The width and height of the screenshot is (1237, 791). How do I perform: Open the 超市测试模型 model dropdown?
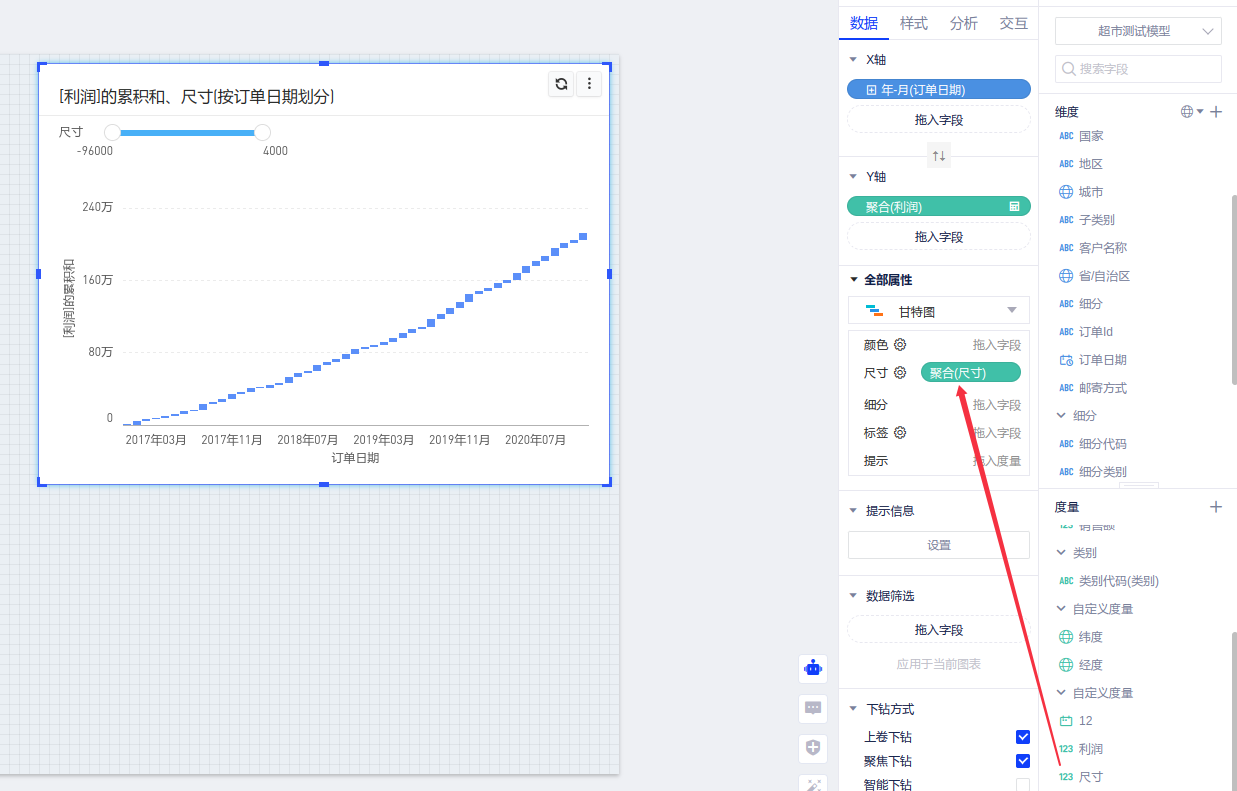[1138, 31]
